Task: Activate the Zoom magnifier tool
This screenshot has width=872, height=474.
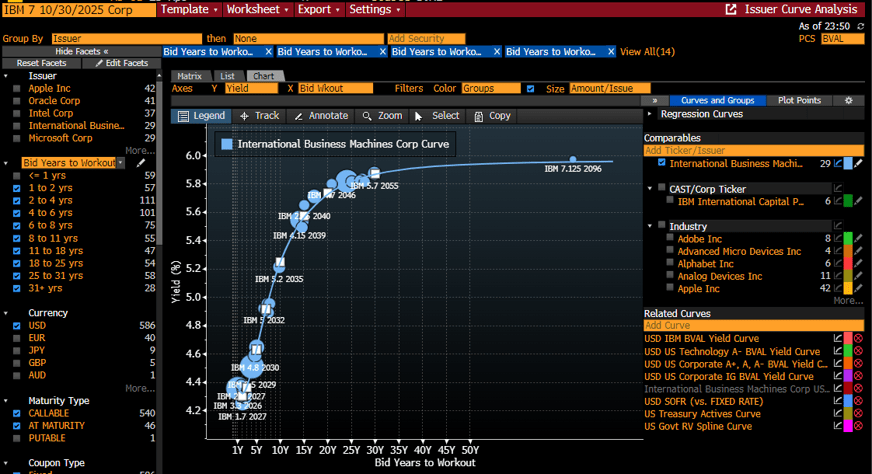Action: (x=382, y=116)
